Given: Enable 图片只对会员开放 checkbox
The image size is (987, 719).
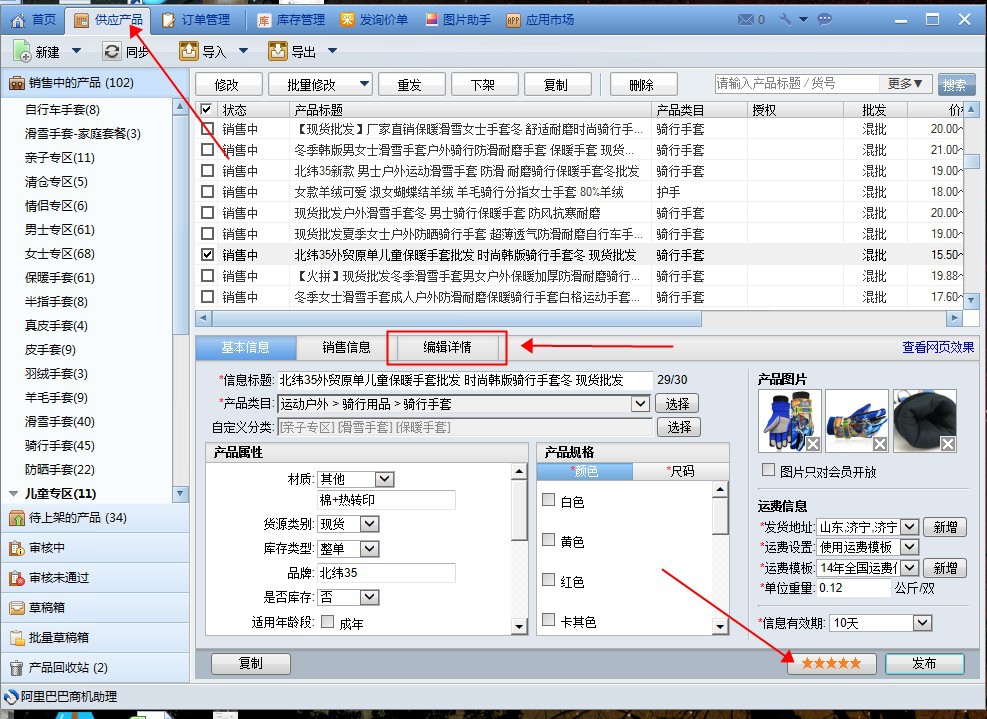Looking at the screenshot, I should (x=768, y=470).
